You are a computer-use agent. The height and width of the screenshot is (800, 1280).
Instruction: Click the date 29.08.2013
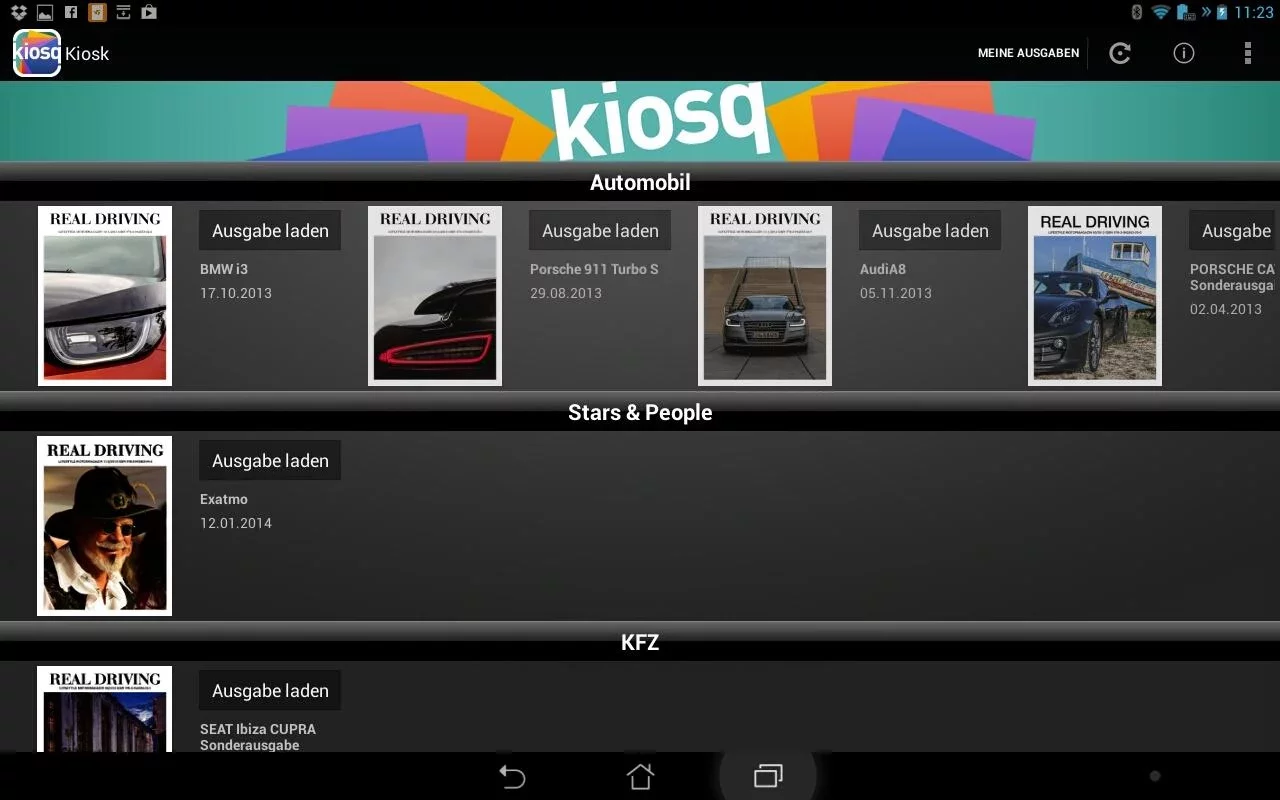pos(566,293)
